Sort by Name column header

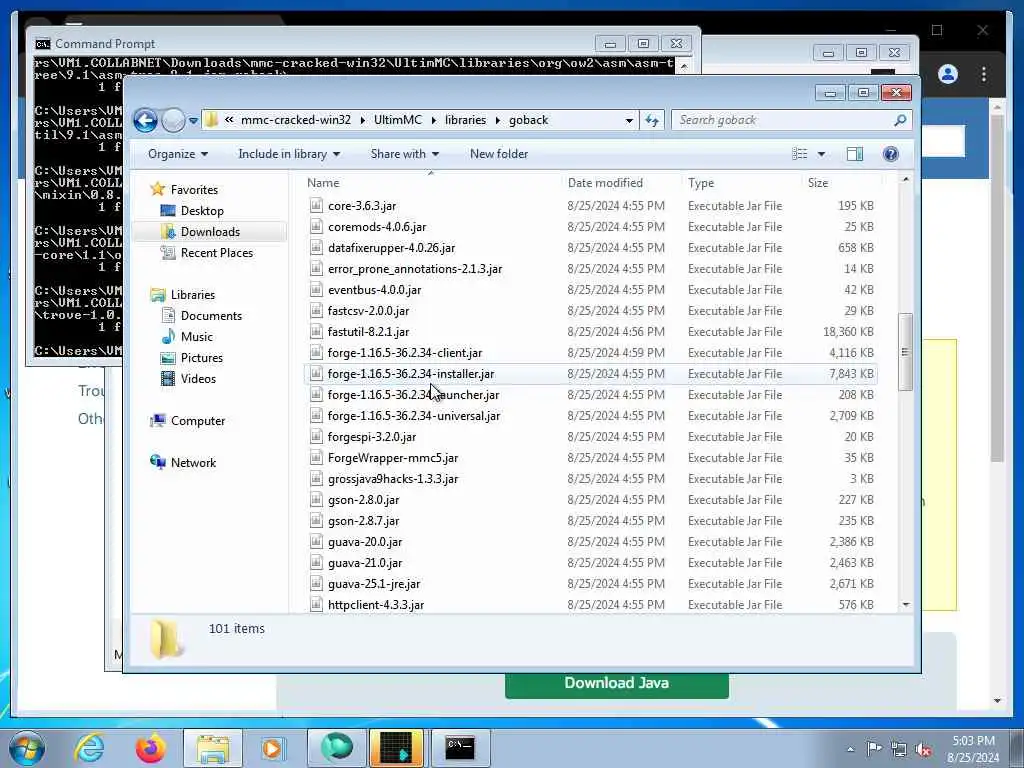[x=431, y=183]
